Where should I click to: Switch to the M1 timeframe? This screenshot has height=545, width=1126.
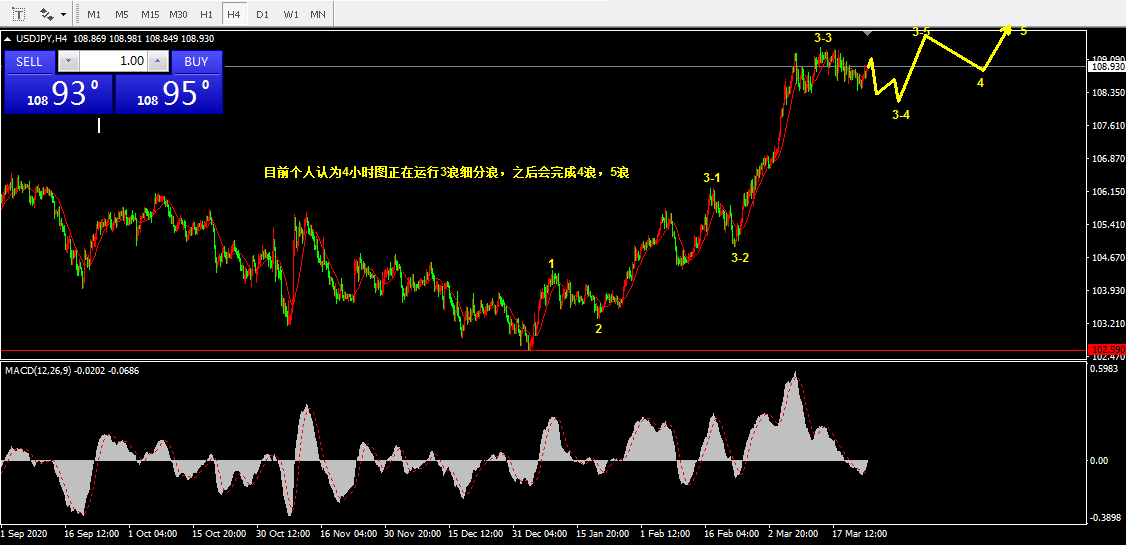[93, 14]
